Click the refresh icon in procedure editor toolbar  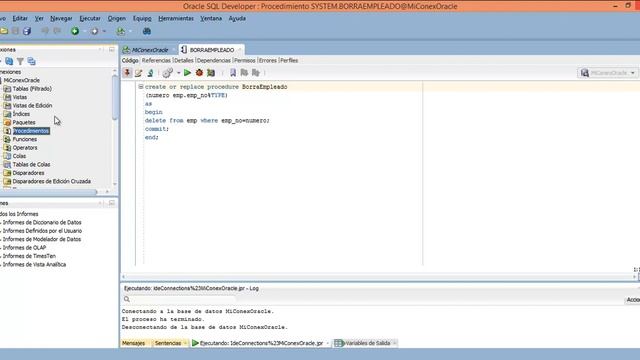coord(150,73)
